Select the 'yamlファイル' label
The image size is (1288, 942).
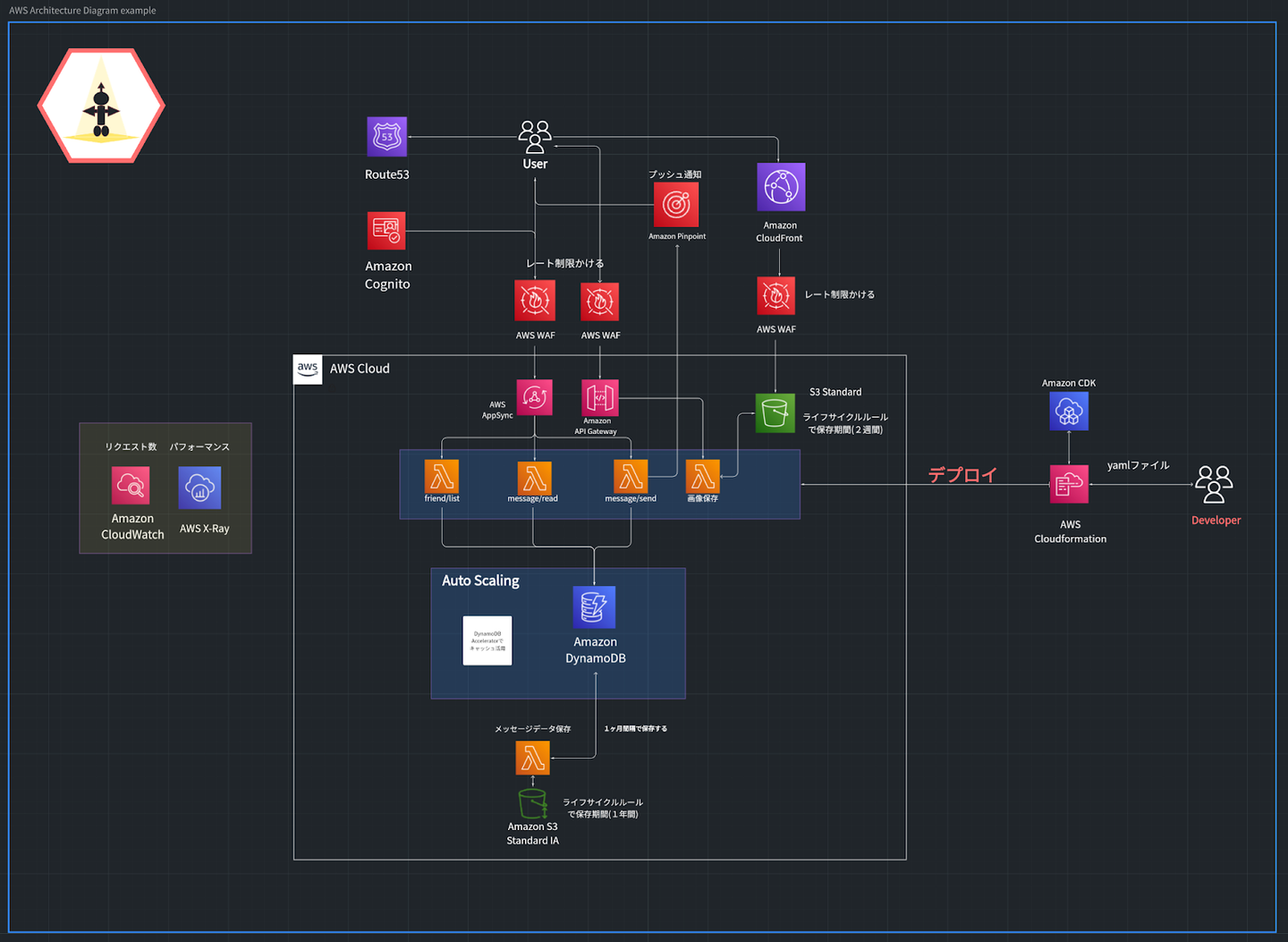pyautogui.click(x=1139, y=465)
